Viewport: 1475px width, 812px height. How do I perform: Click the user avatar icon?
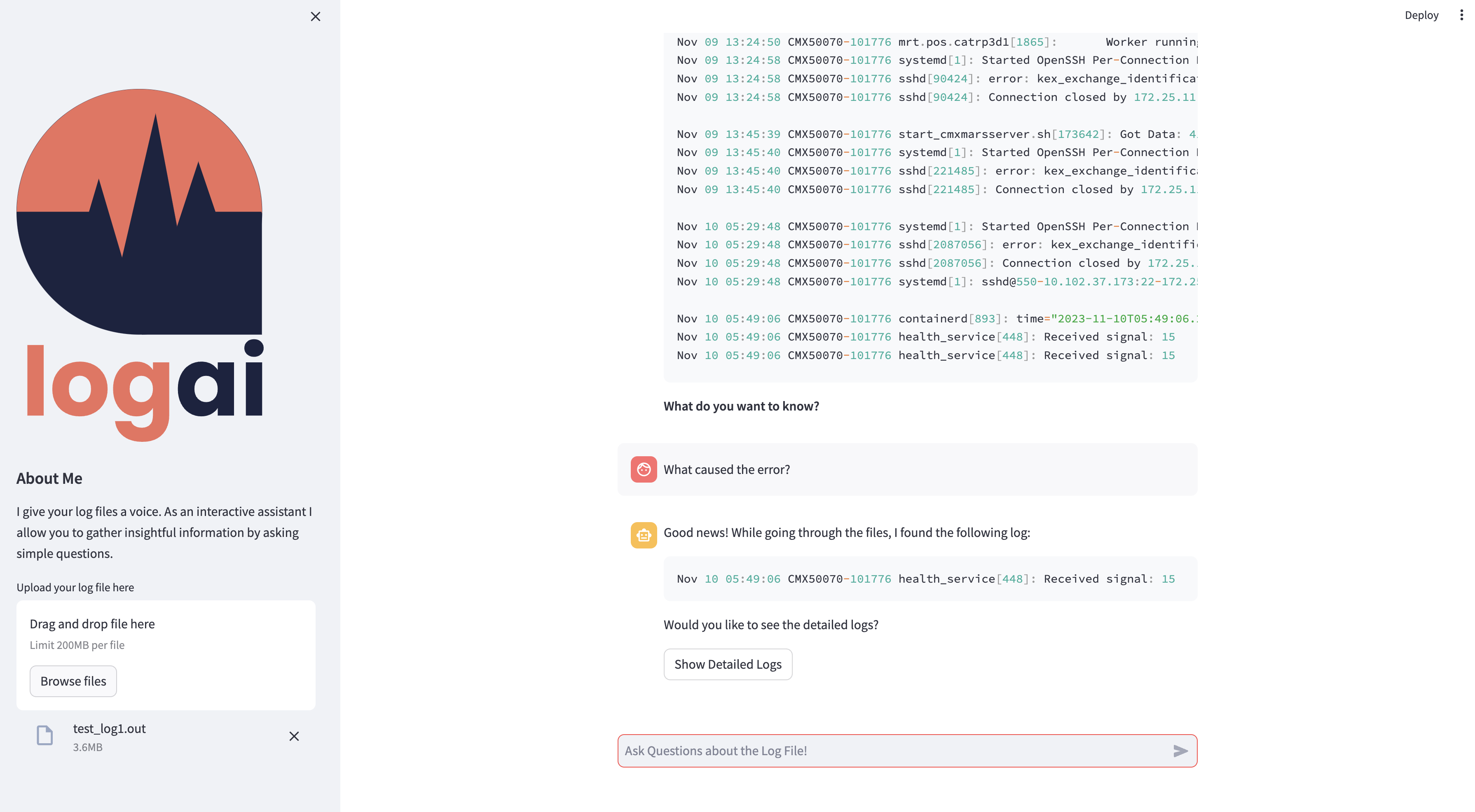pyautogui.click(x=644, y=469)
